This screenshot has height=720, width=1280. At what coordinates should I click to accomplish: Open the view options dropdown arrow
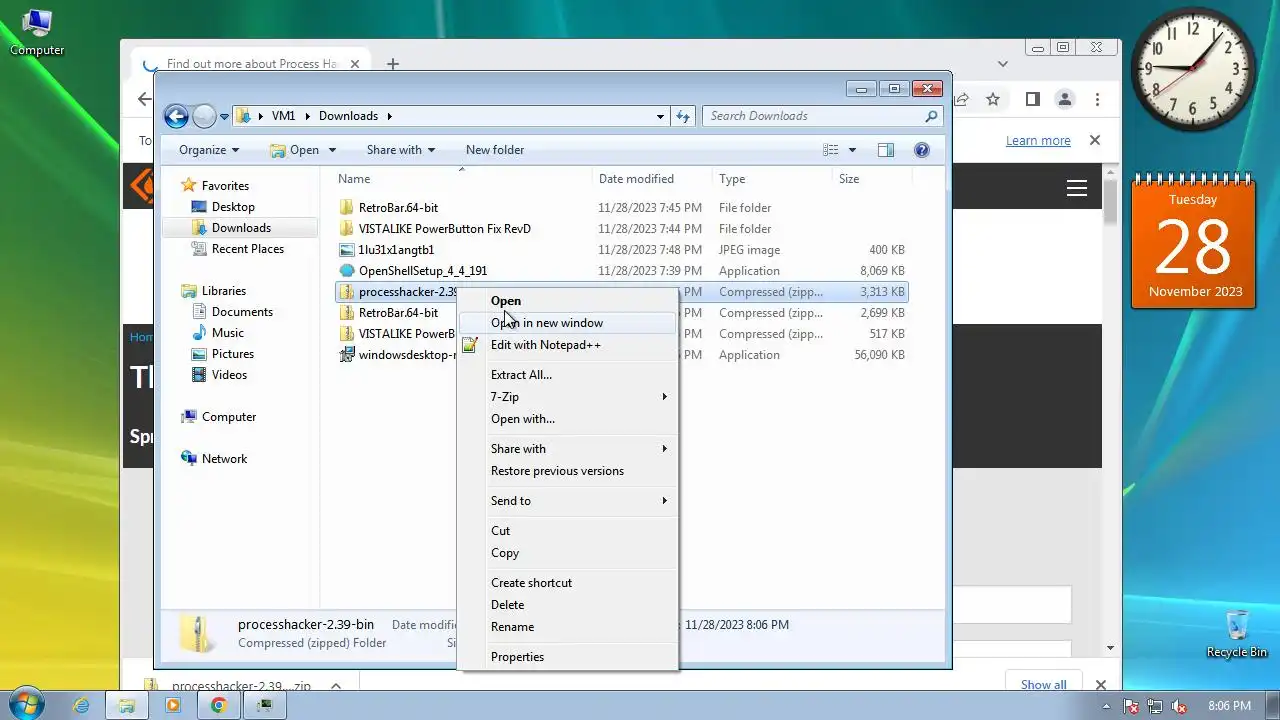[x=852, y=150]
